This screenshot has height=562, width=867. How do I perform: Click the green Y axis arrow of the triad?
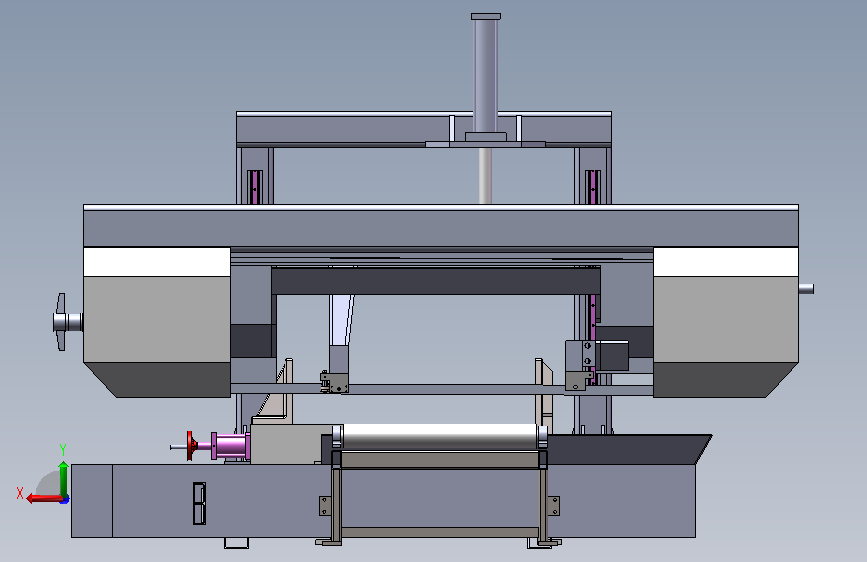click(x=63, y=478)
